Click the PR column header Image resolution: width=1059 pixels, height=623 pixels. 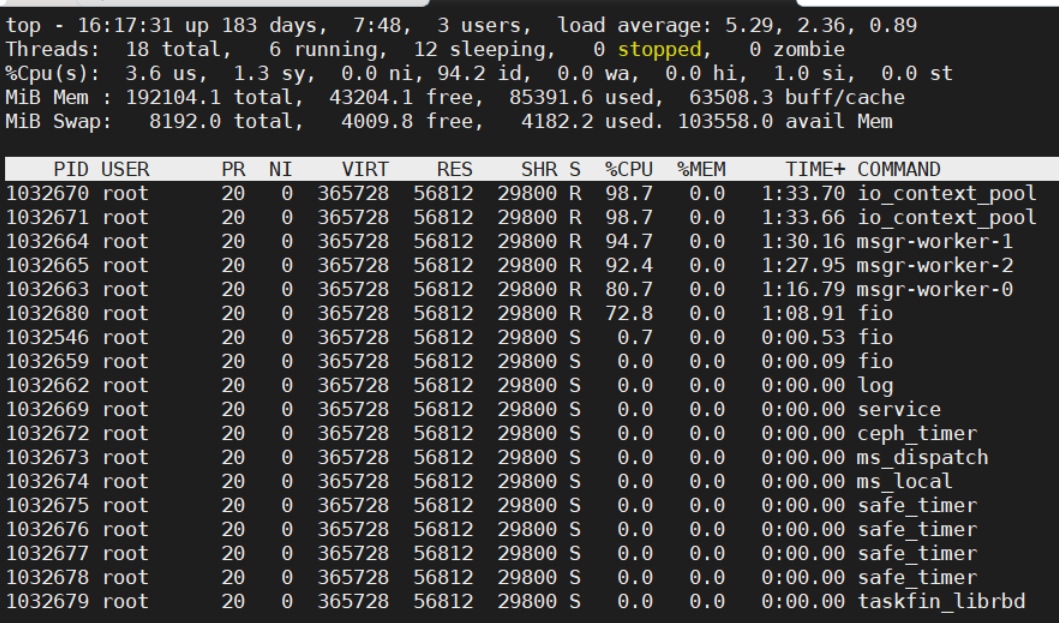[x=233, y=169]
